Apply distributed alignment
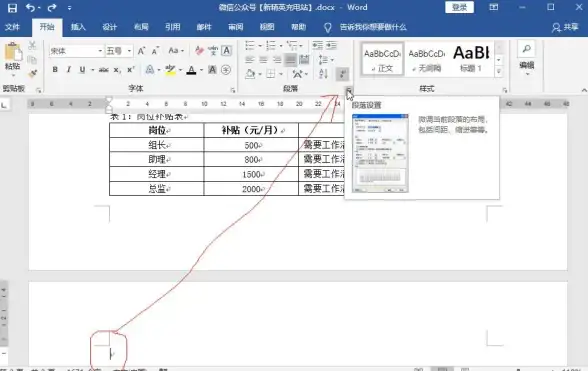The image size is (588, 371). [x=304, y=59]
